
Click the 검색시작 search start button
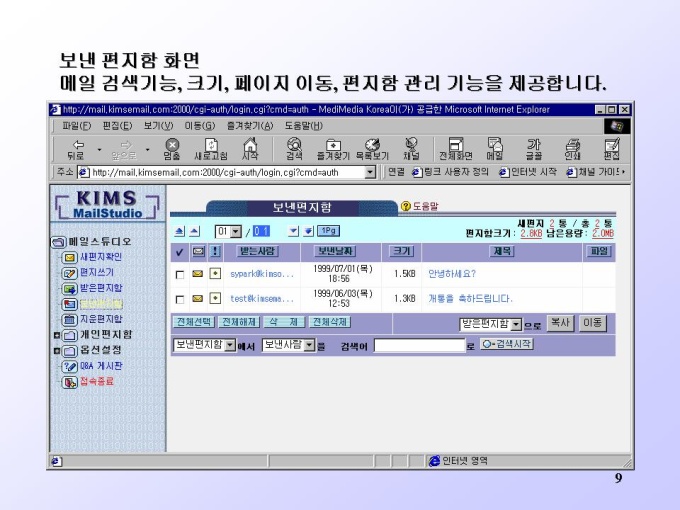coord(507,344)
